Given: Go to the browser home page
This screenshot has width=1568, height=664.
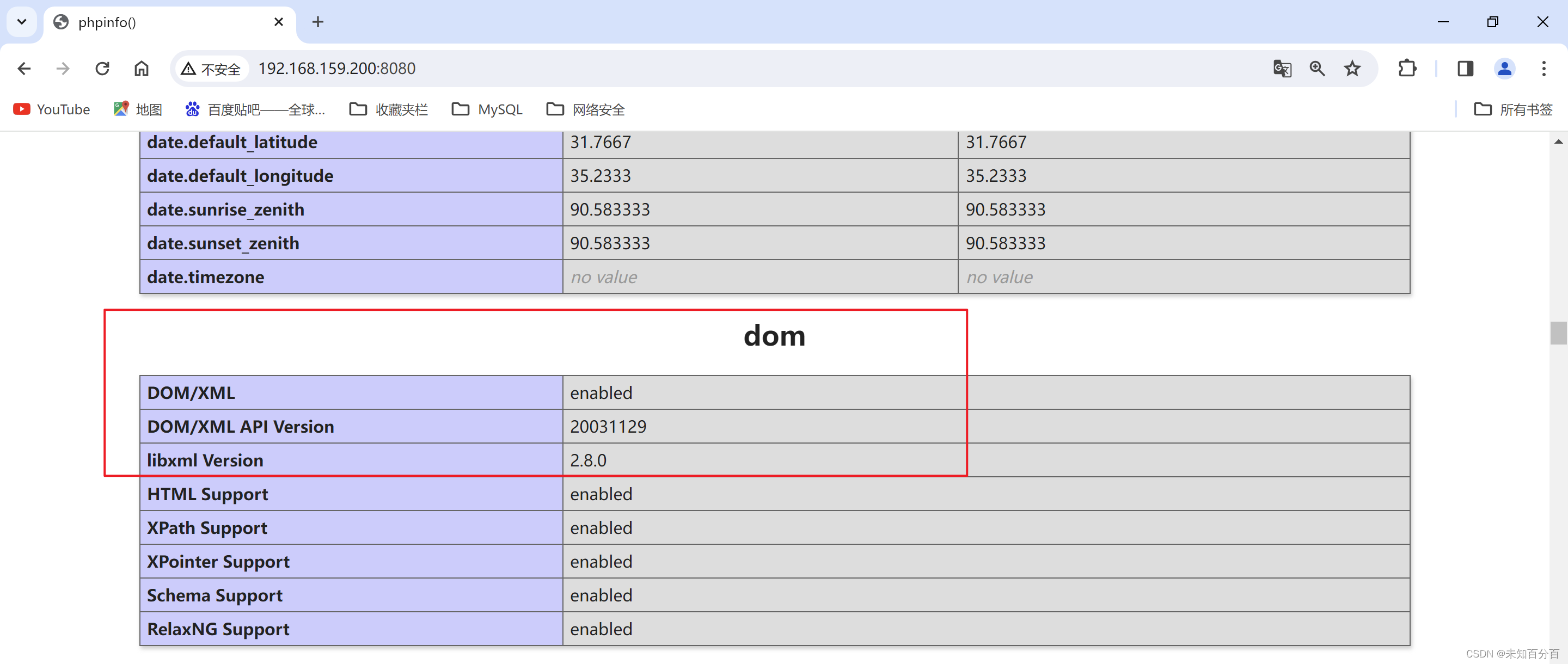Looking at the screenshot, I should pyautogui.click(x=141, y=68).
